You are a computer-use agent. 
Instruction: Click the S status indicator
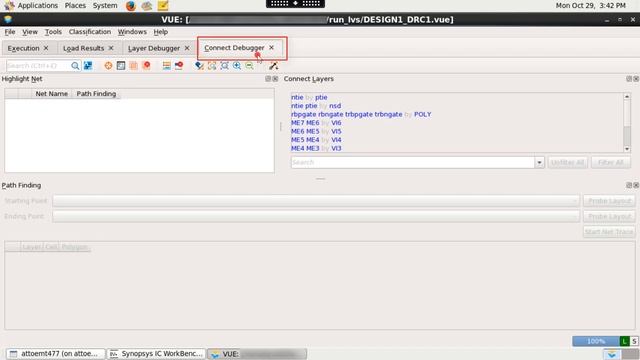click(634, 341)
